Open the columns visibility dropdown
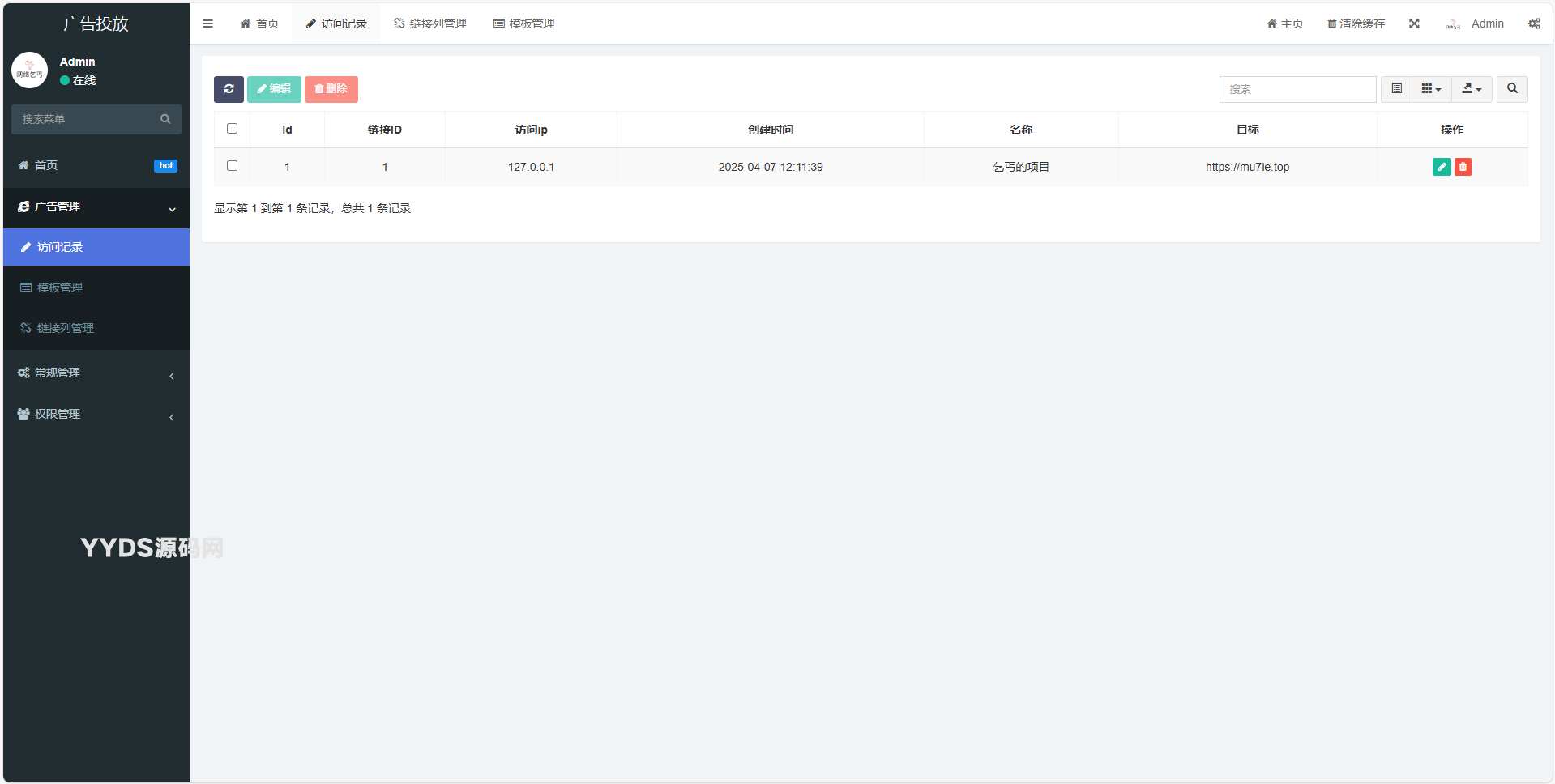 coord(1431,89)
